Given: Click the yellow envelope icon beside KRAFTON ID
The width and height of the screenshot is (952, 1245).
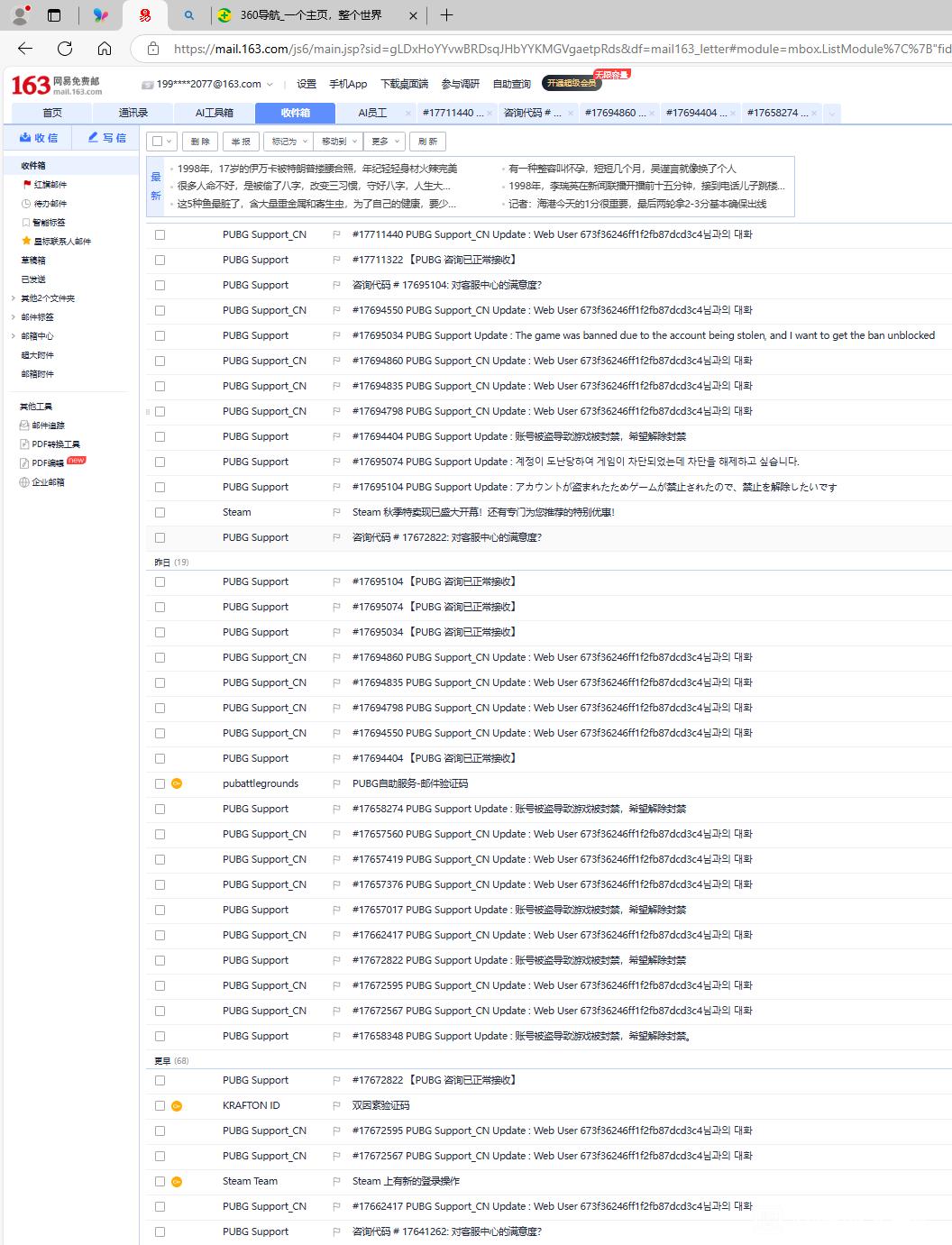Looking at the screenshot, I should tap(177, 1105).
